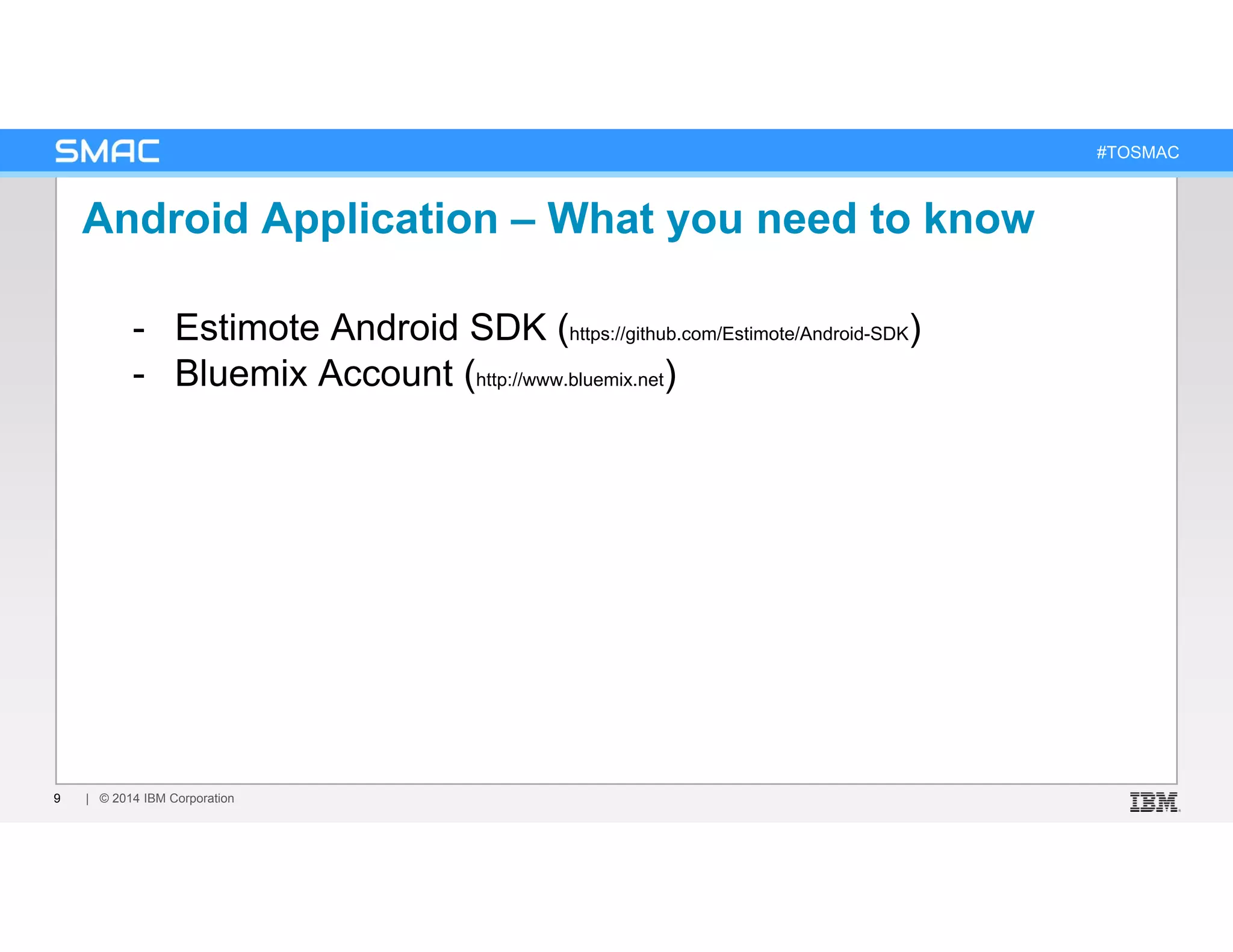This screenshot has height=952, width=1233.
Task: Select the slide title 'Android Application – What you need to know'
Action: (x=558, y=219)
